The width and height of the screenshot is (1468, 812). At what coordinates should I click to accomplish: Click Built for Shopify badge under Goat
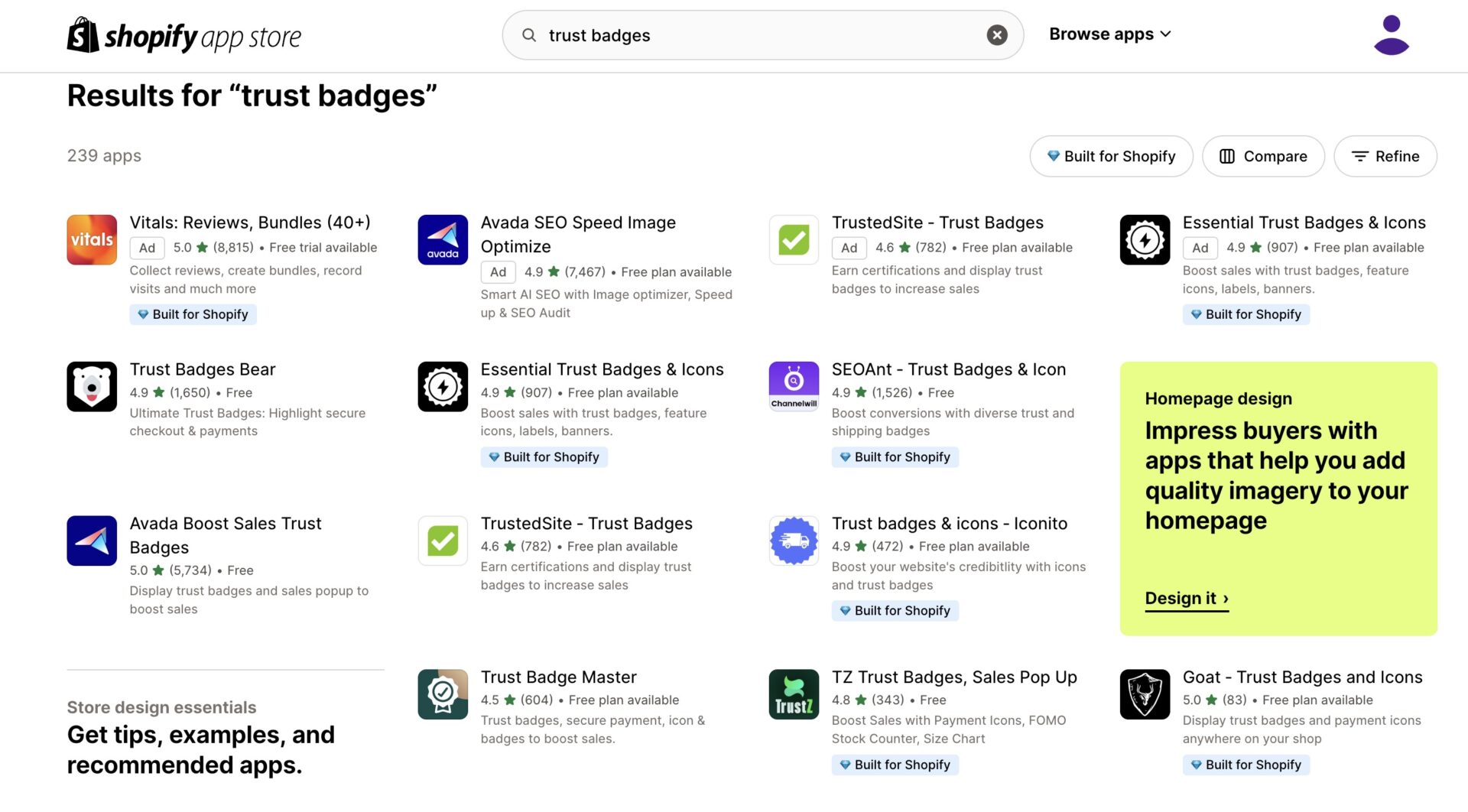(x=1246, y=765)
